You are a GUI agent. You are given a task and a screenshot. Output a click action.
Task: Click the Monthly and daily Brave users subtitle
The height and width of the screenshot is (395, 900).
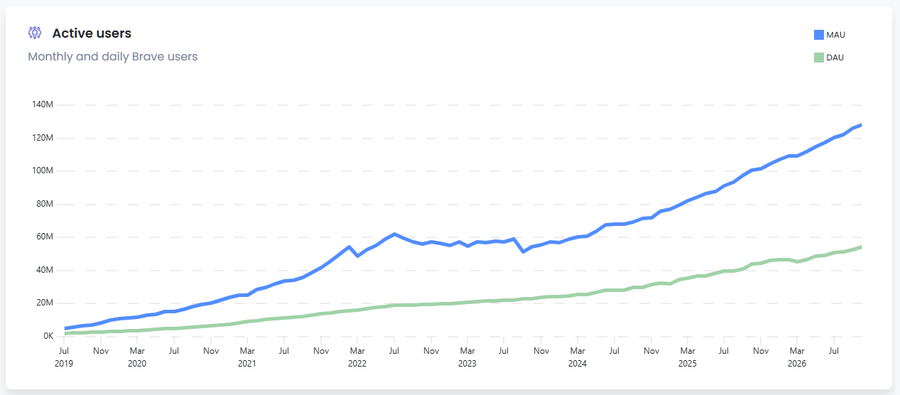pos(113,57)
